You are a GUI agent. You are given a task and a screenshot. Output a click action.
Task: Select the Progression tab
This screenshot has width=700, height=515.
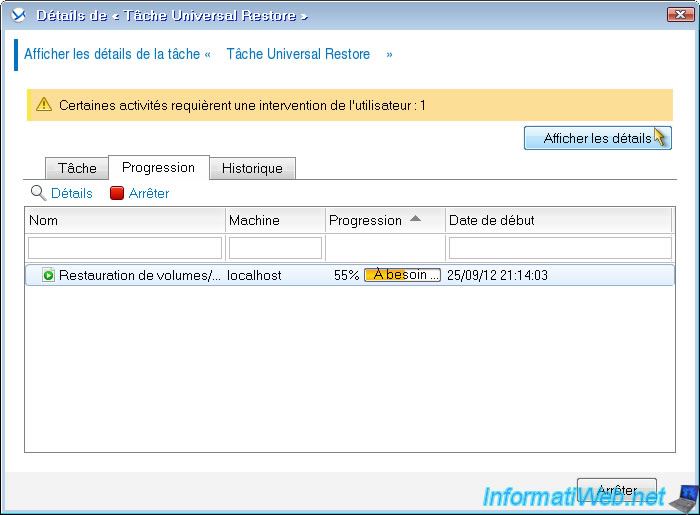(158, 167)
